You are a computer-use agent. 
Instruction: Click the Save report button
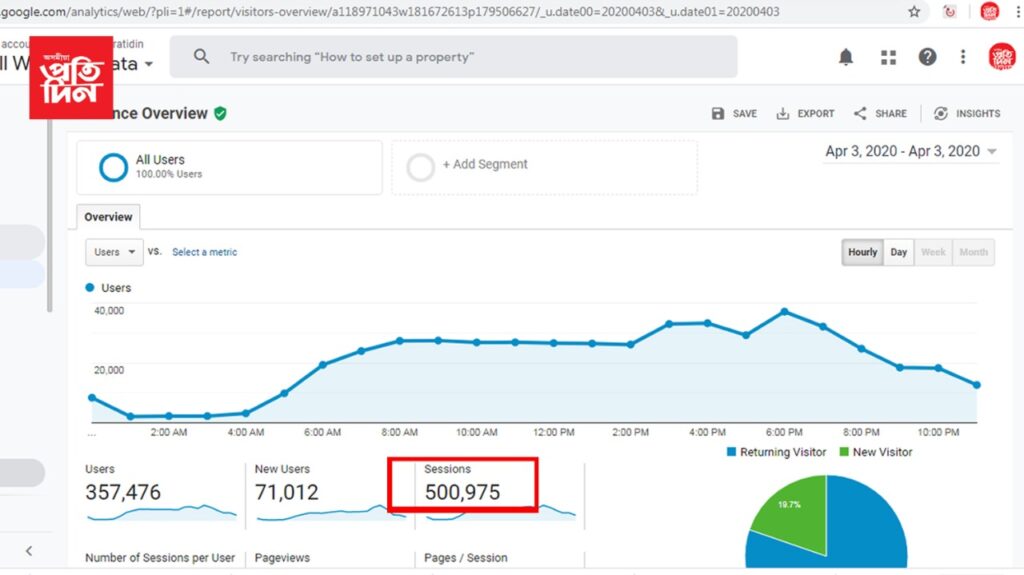[x=734, y=114]
